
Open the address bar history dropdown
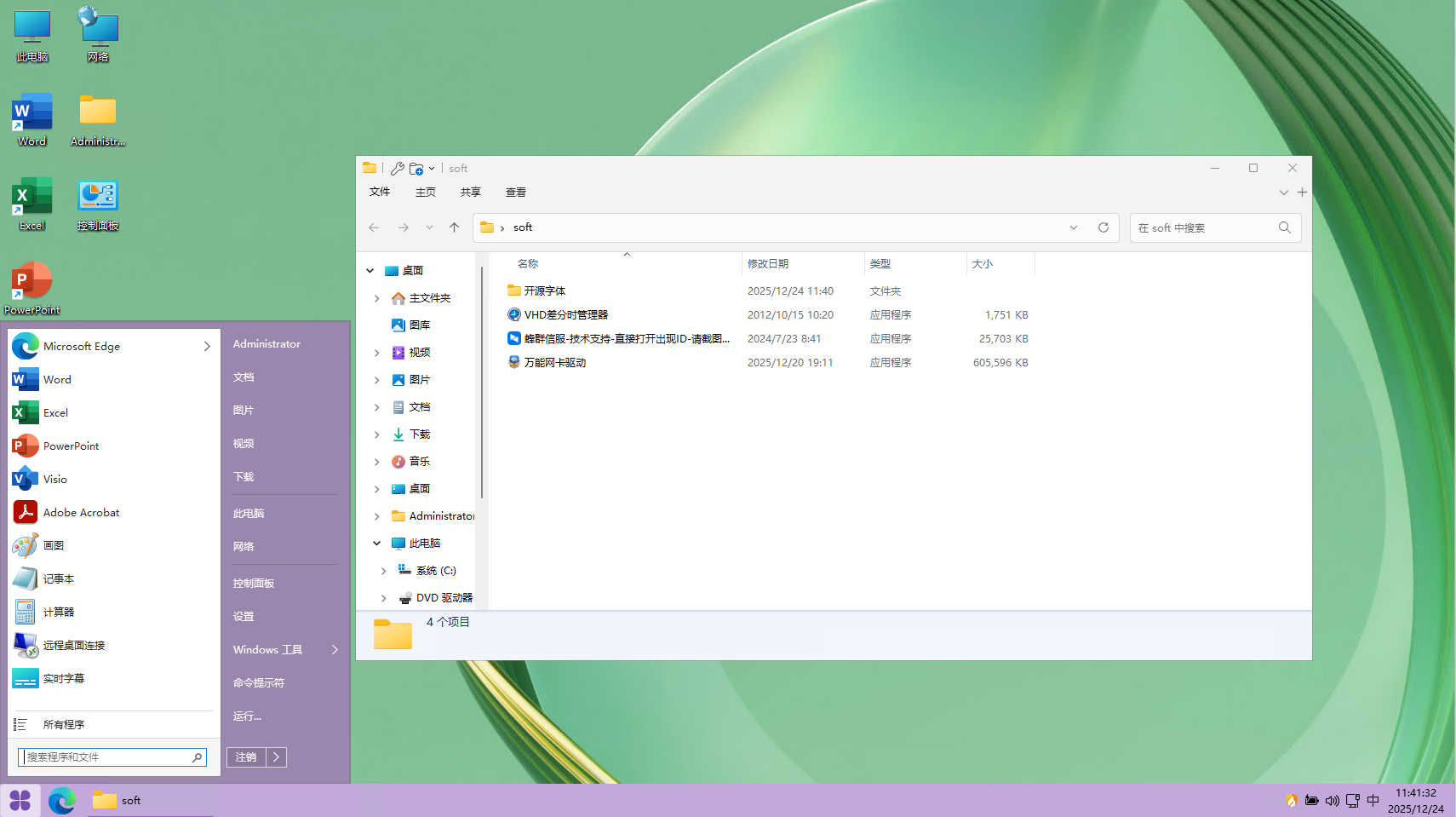point(1073,227)
